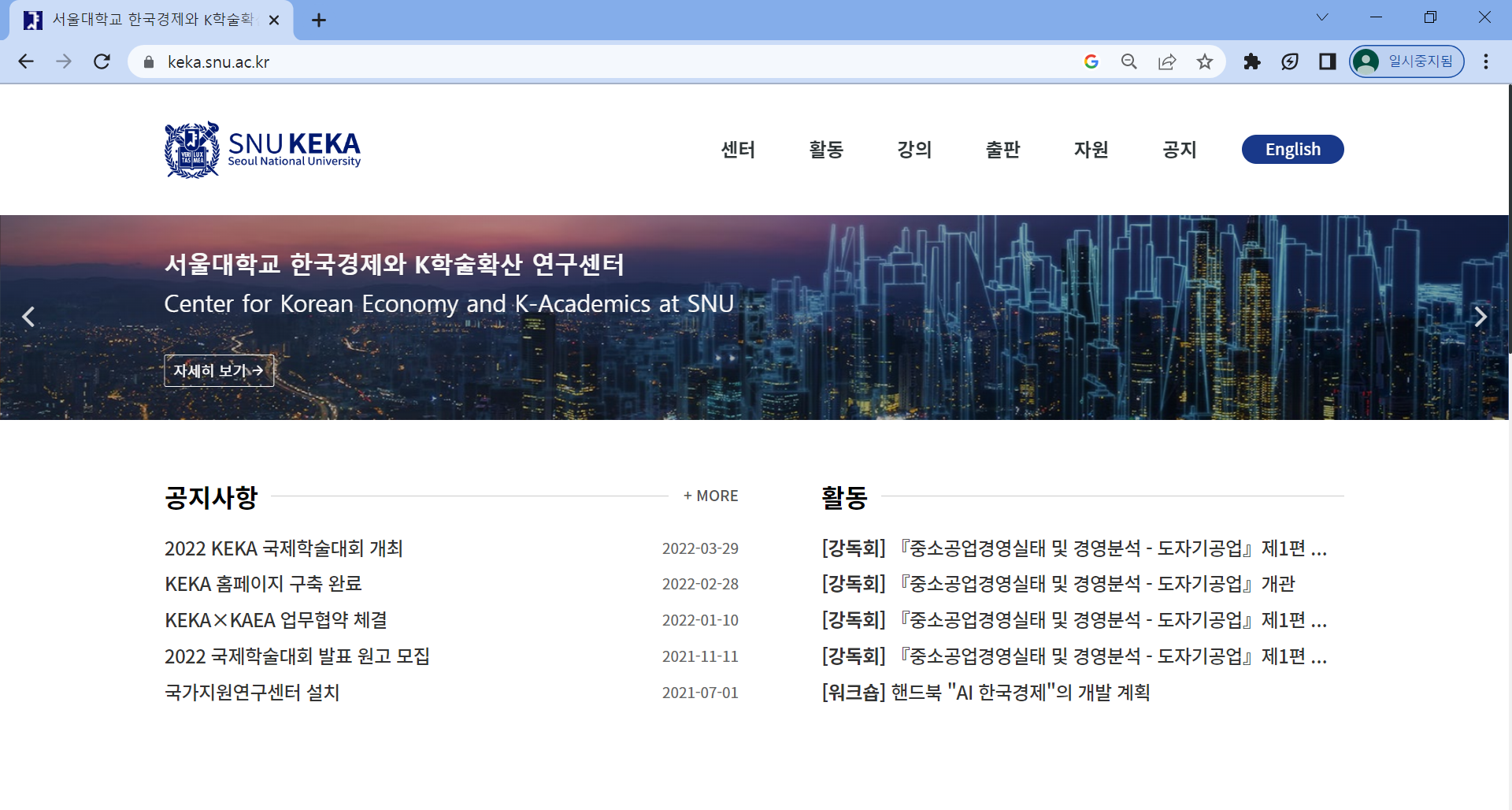Open notice KEKA 홈페이지 구축 완료

point(263,584)
